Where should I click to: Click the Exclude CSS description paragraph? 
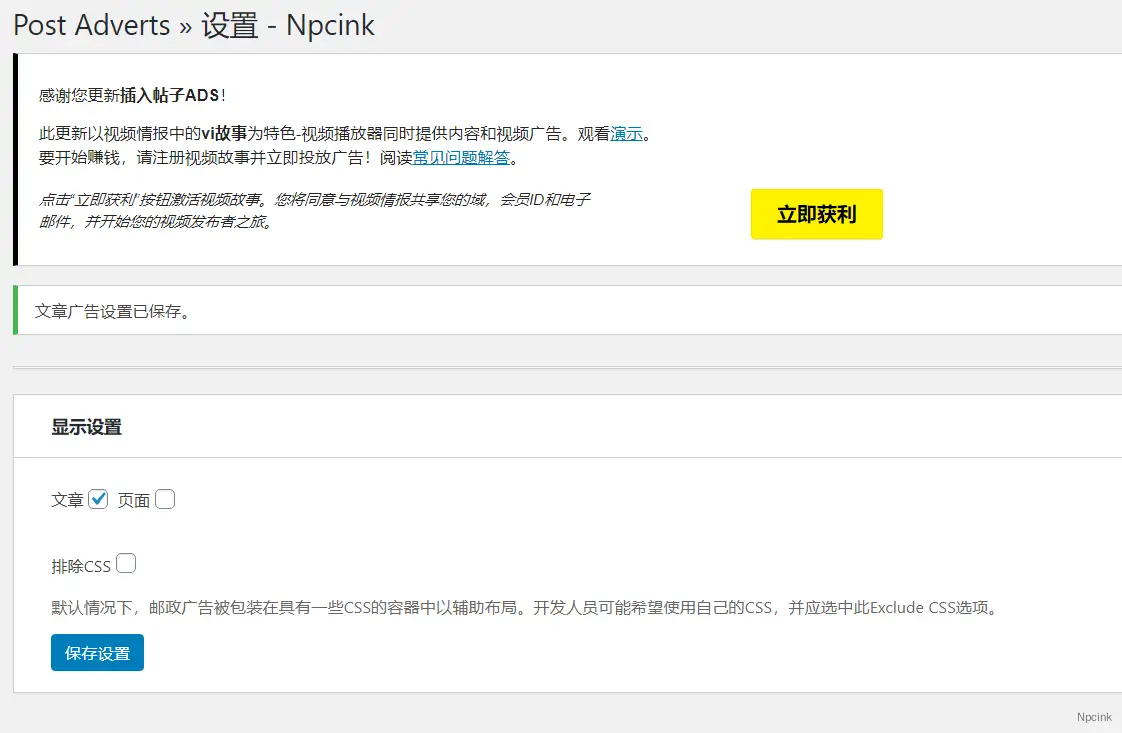pos(525,607)
